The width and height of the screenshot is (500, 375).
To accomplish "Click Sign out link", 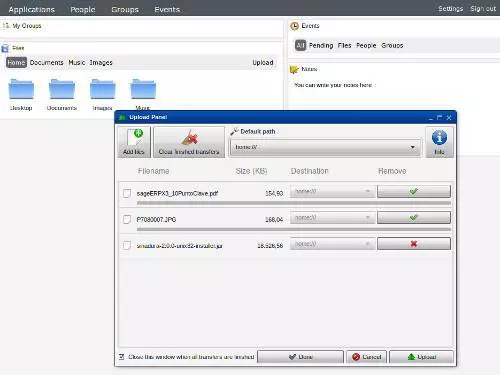I will coord(483,9).
